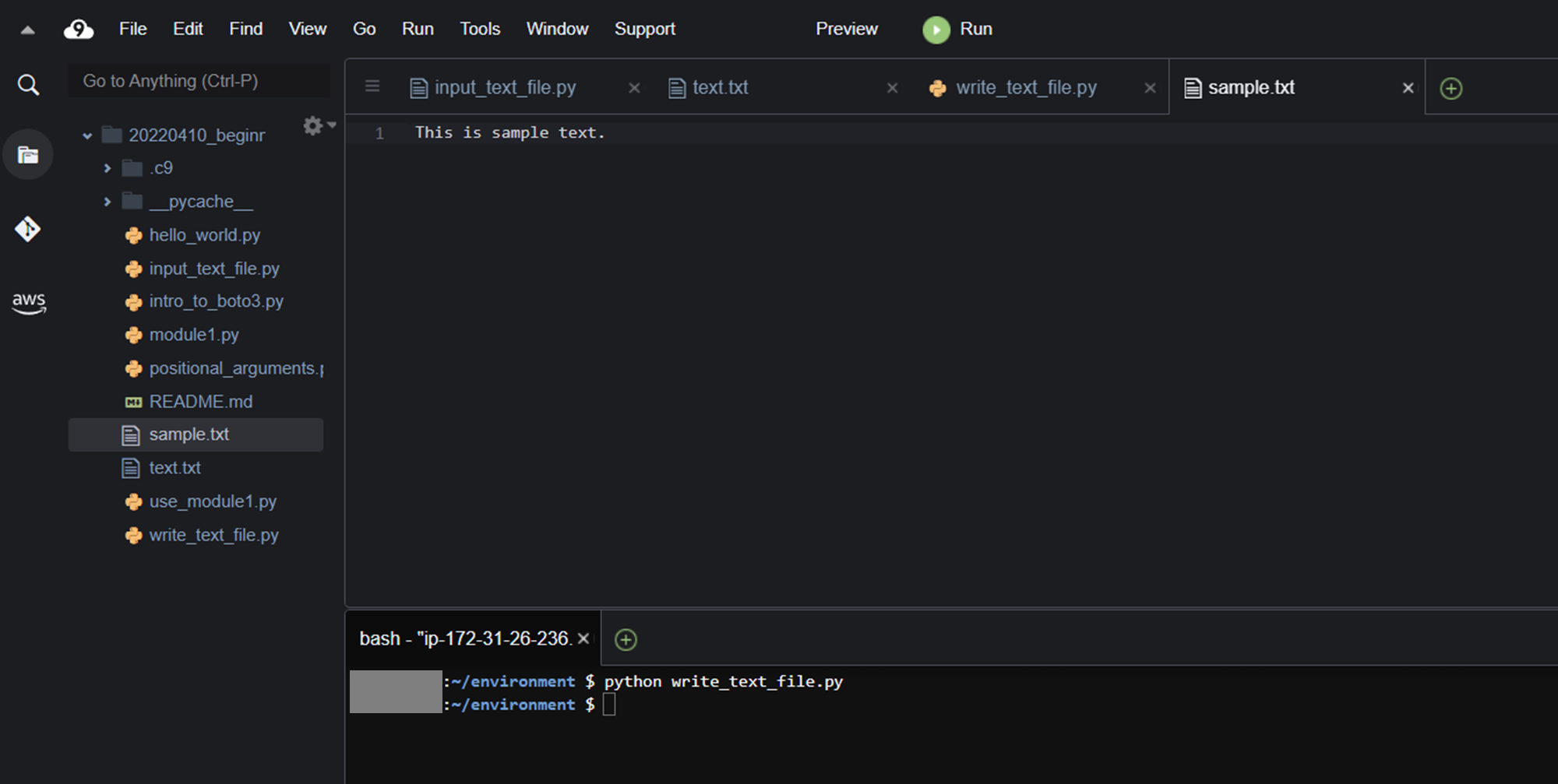
Task: Open the Window menu
Action: [x=557, y=29]
